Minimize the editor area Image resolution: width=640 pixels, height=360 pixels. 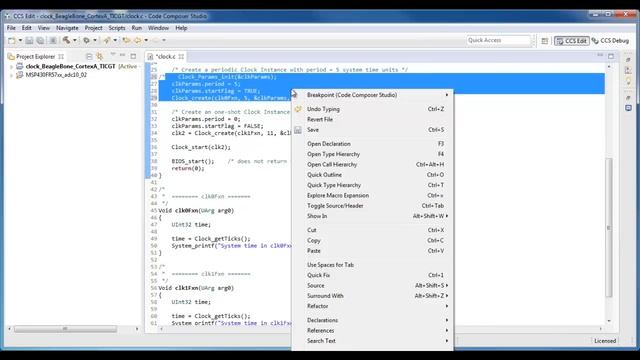click(x=600, y=55)
